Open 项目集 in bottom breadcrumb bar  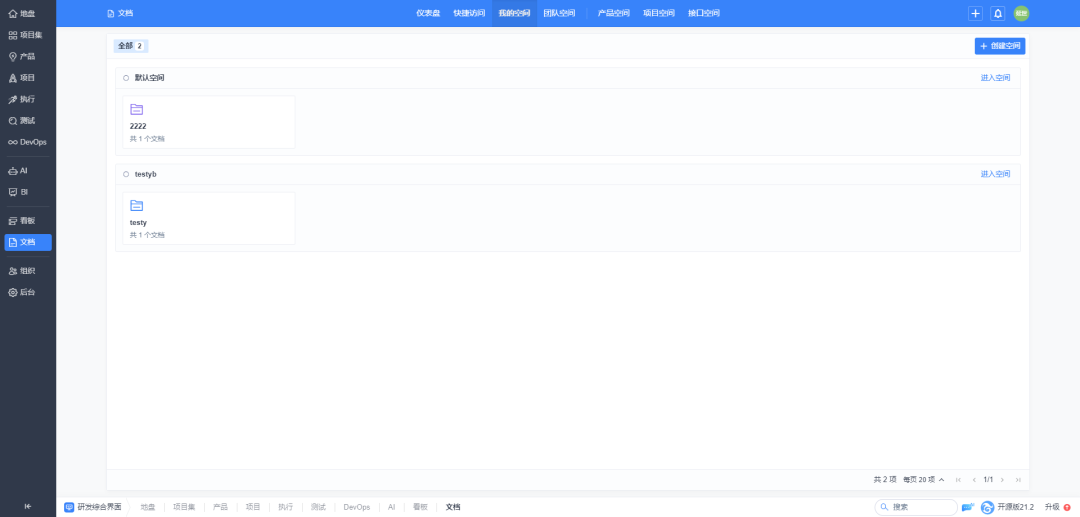[184, 507]
